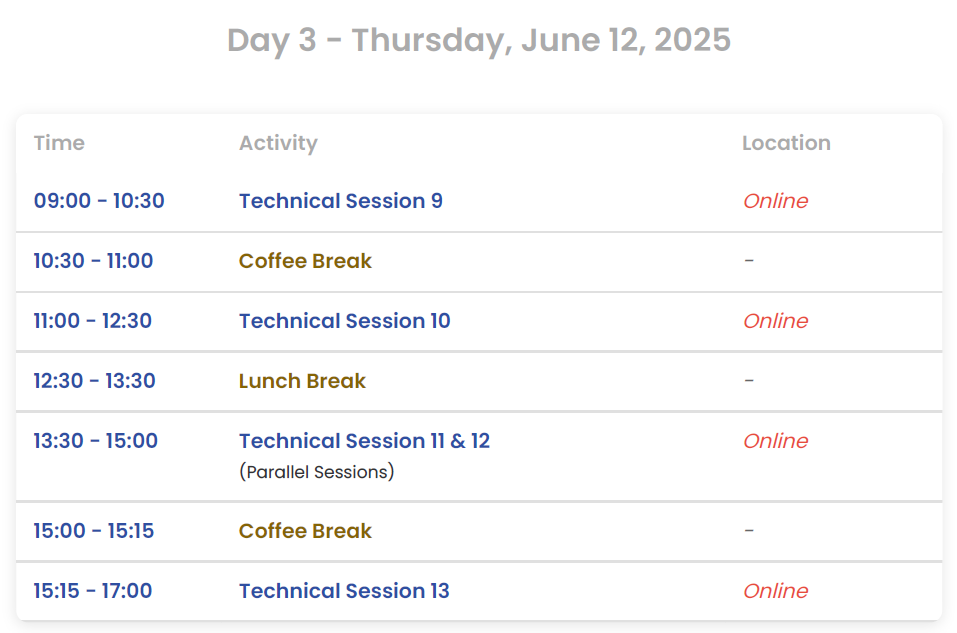The width and height of the screenshot is (957, 633).
Task: Click the Activity column header
Action: pyautogui.click(x=278, y=143)
